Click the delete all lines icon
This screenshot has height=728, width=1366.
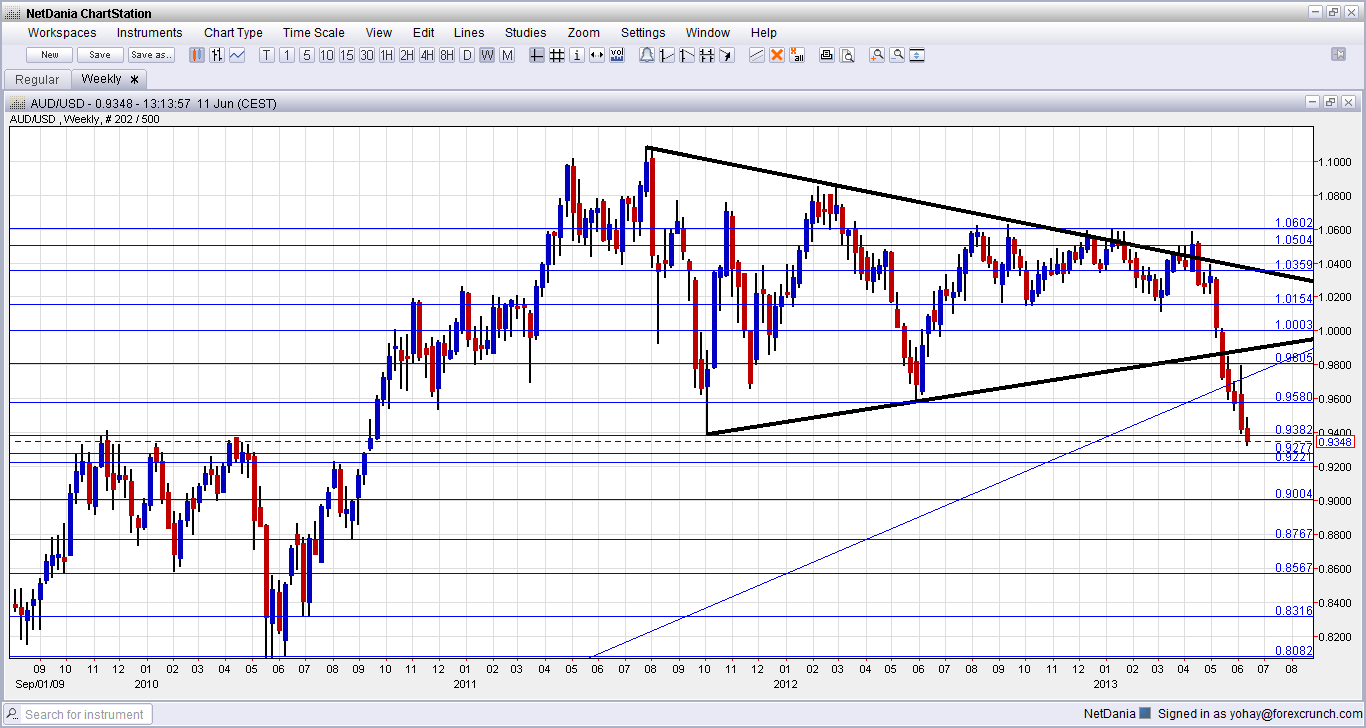tap(796, 55)
